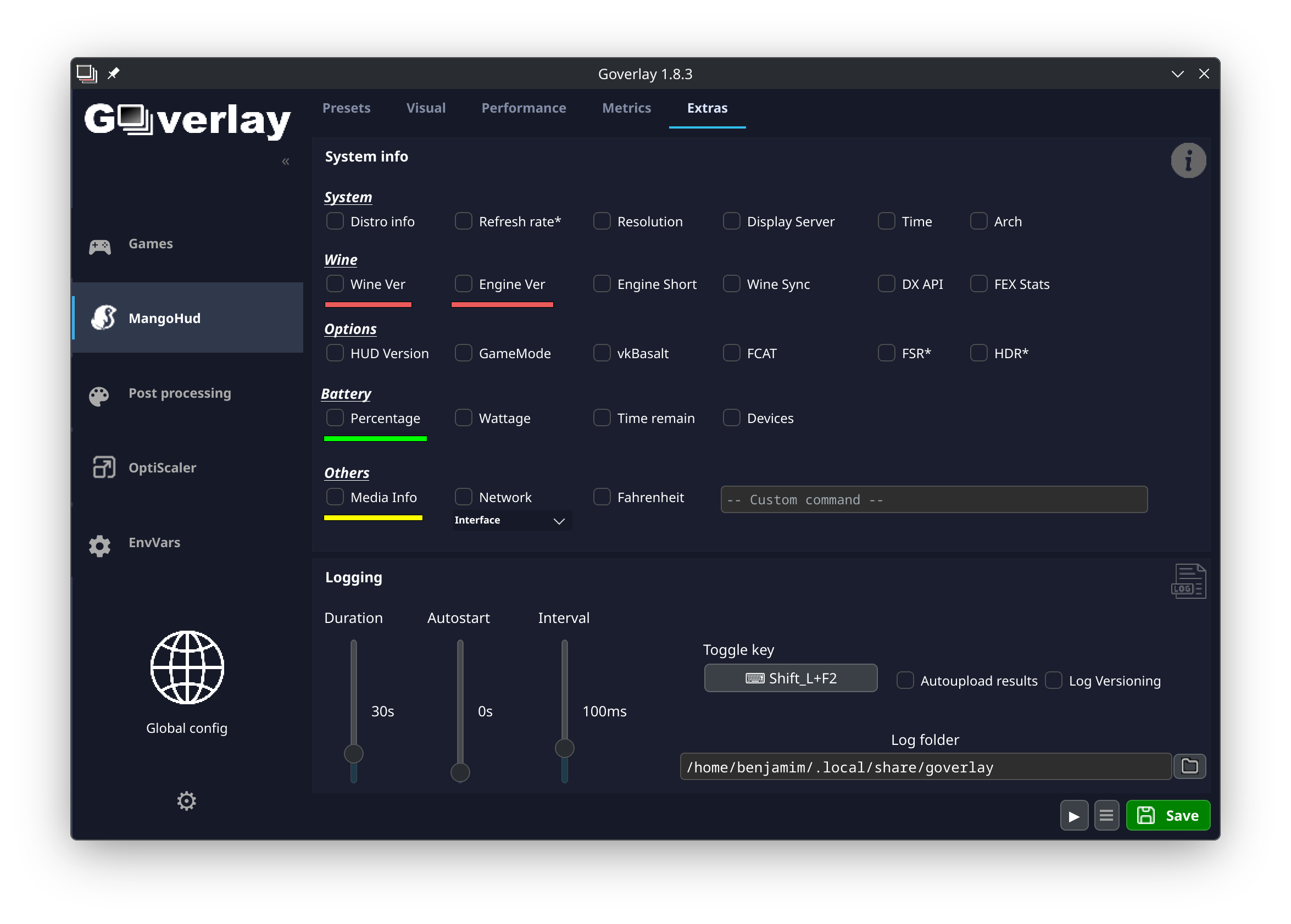Go to the Performance tab
Image resolution: width=1291 pixels, height=924 pixels.
point(524,108)
